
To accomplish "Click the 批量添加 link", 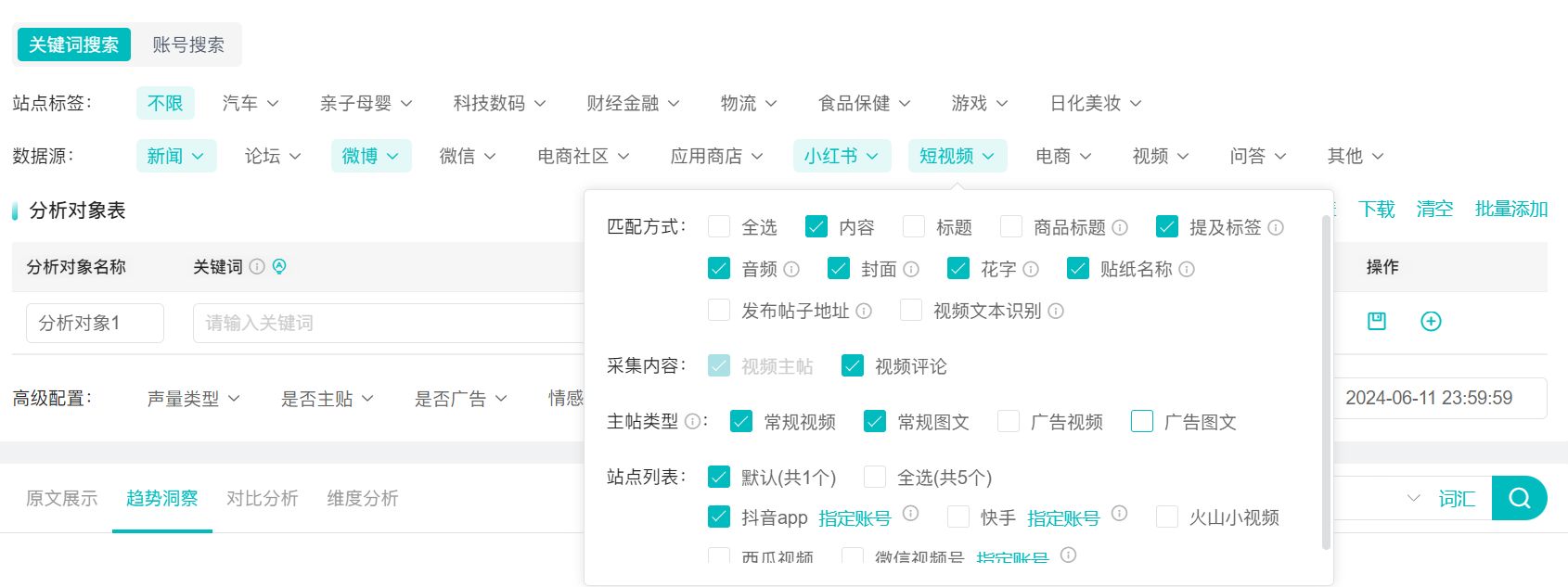I will 1511,210.
